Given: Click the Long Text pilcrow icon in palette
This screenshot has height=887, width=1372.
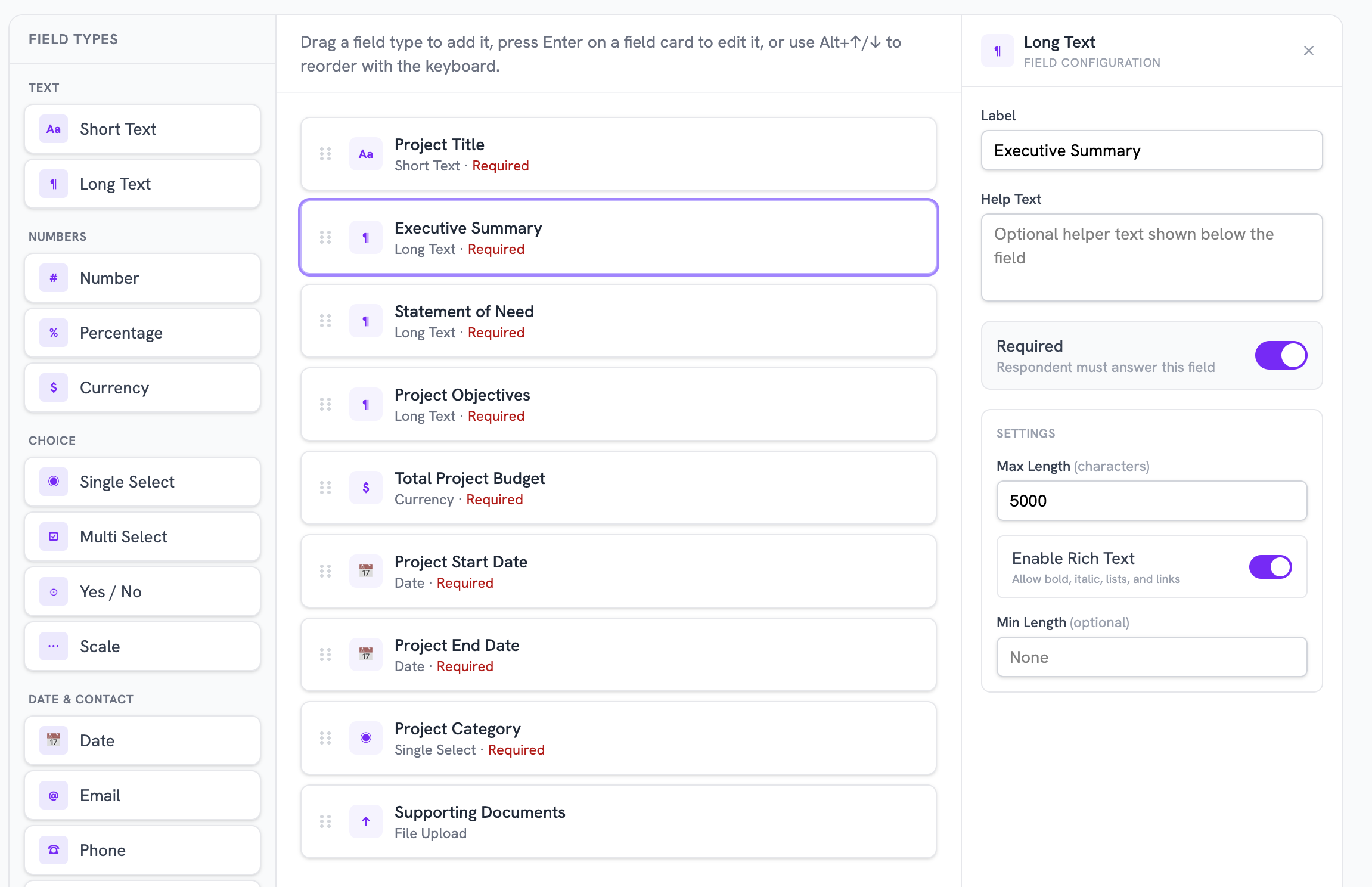Looking at the screenshot, I should pos(54,184).
